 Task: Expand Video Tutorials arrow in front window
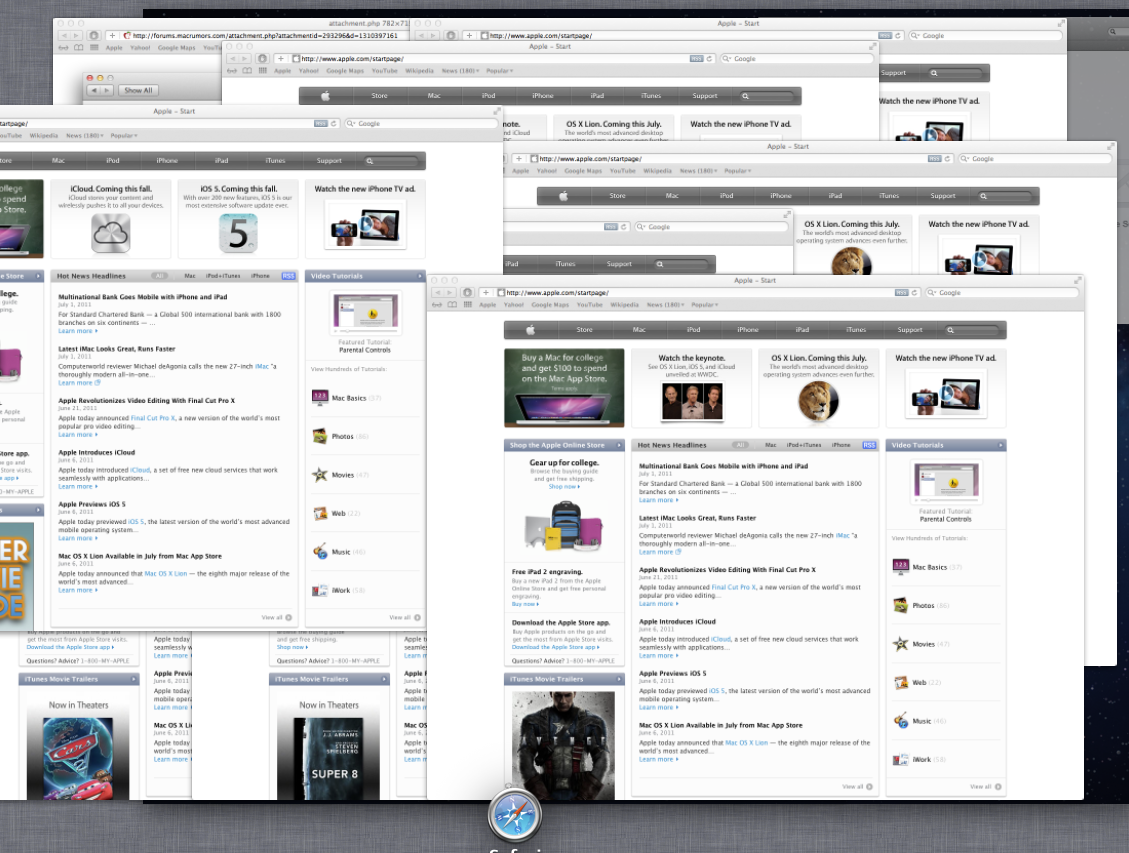coord(1000,445)
